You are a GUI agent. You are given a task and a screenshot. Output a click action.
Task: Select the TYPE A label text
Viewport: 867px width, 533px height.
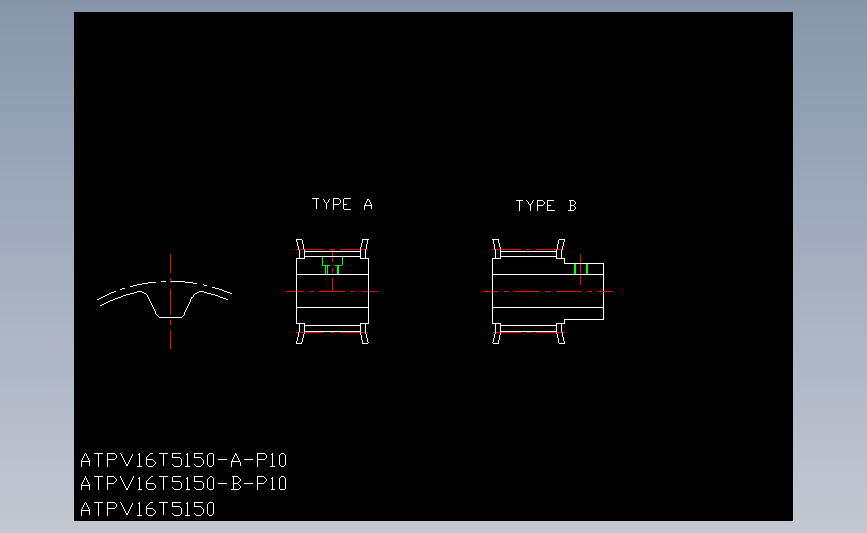pyautogui.click(x=342, y=204)
